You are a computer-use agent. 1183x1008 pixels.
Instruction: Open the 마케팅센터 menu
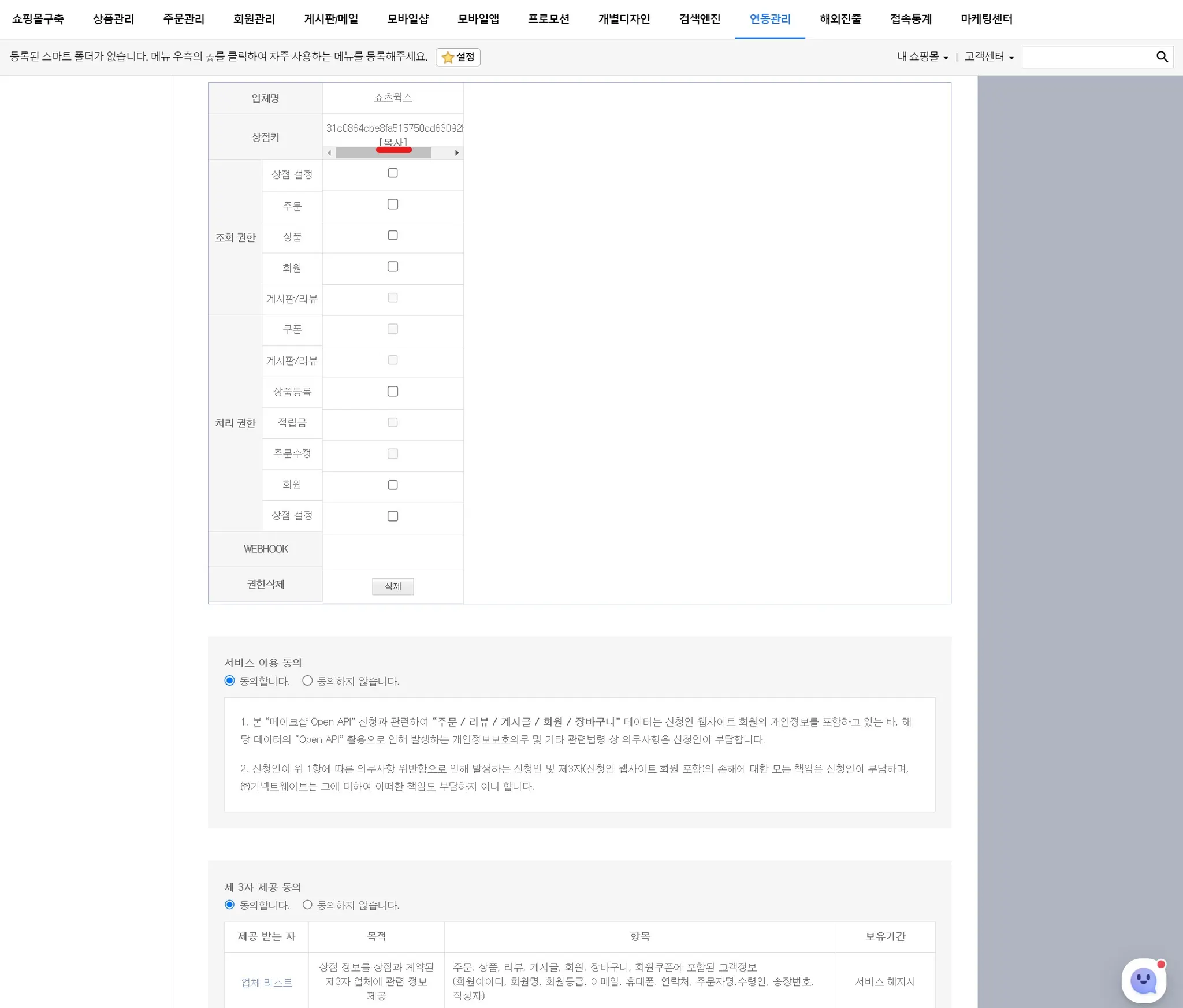coord(986,19)
